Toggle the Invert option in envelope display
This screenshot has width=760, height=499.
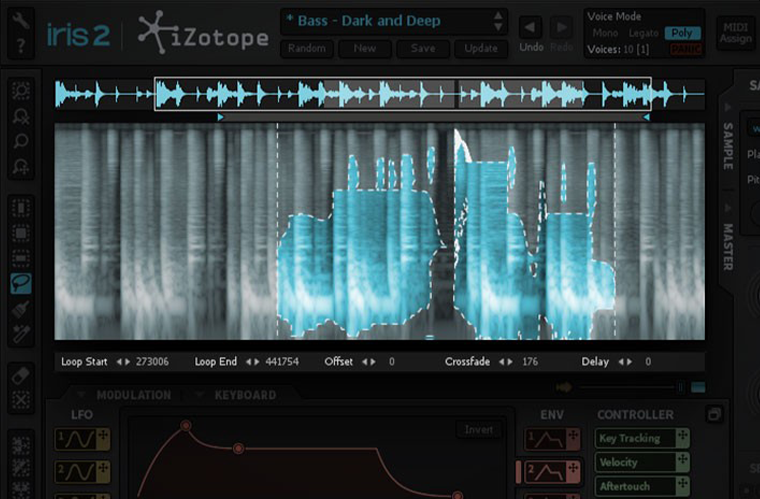[x=478, y=430]
